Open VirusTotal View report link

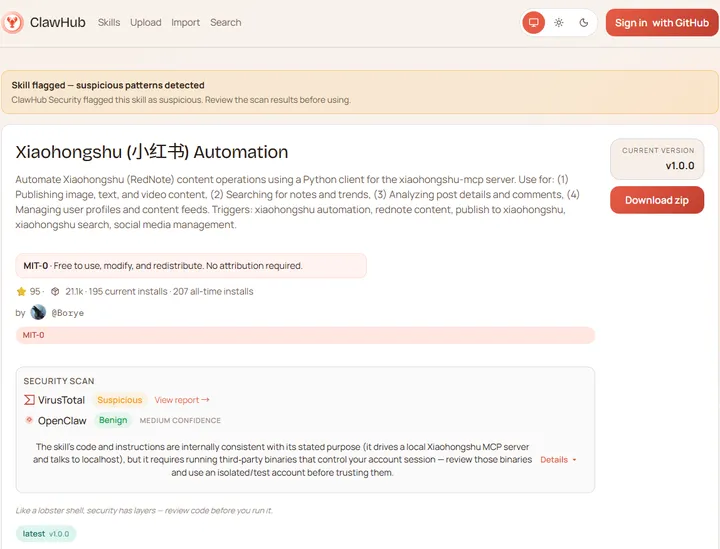tap(182, 400)
